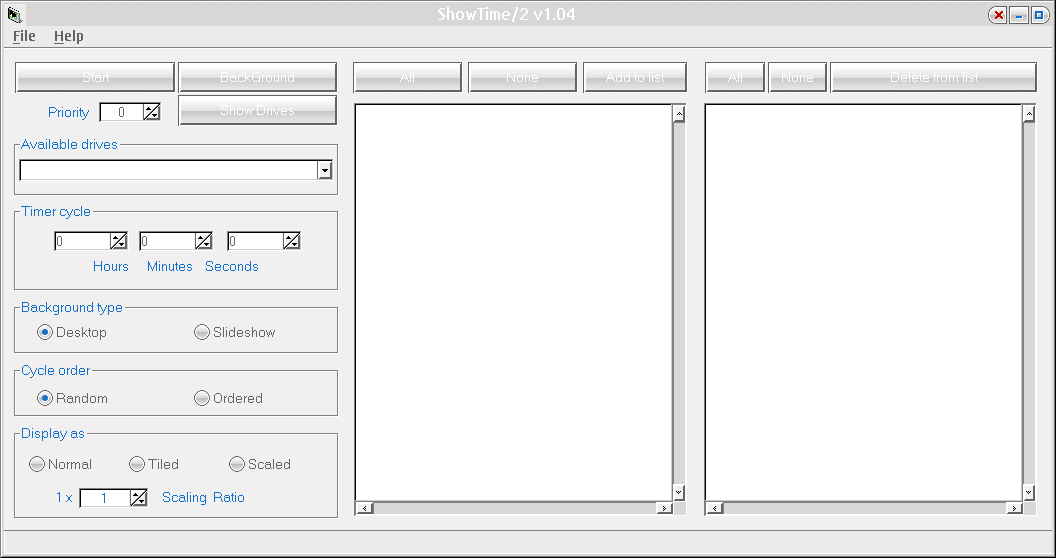The image size is (1056, 558).
Task: Click the Seconds spinner arrows
Action: tap(291, 241)
